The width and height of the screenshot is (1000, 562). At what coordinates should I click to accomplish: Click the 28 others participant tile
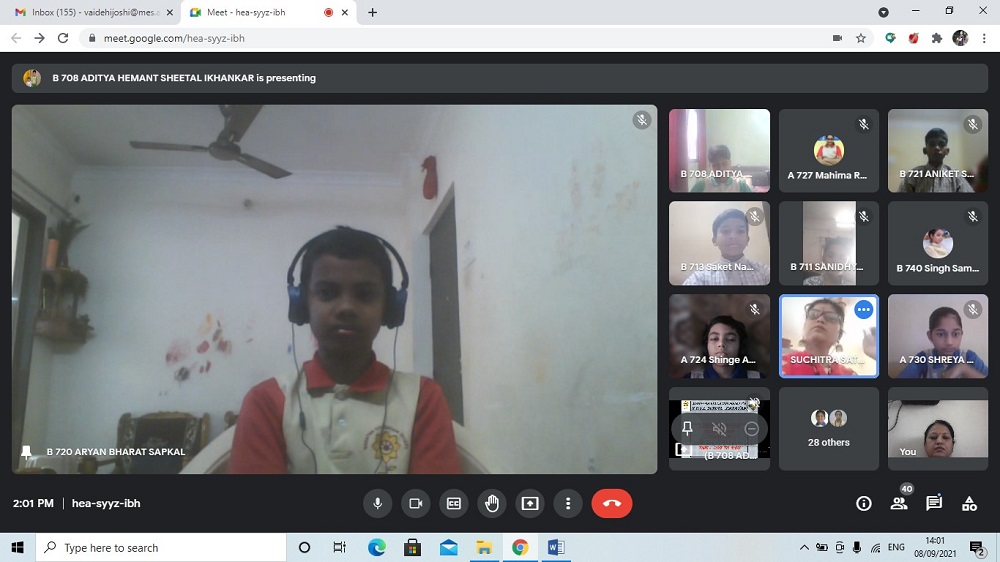tap(828, 428)
